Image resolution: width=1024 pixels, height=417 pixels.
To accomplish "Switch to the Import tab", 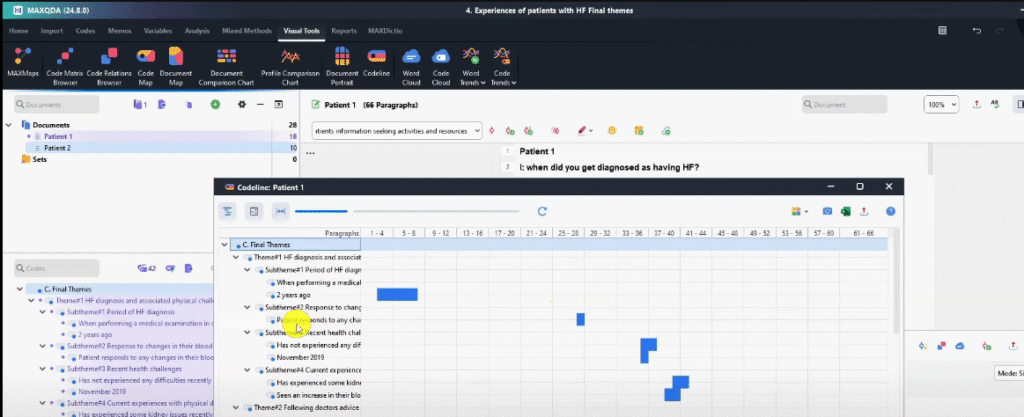I will (x=52, y=31).
